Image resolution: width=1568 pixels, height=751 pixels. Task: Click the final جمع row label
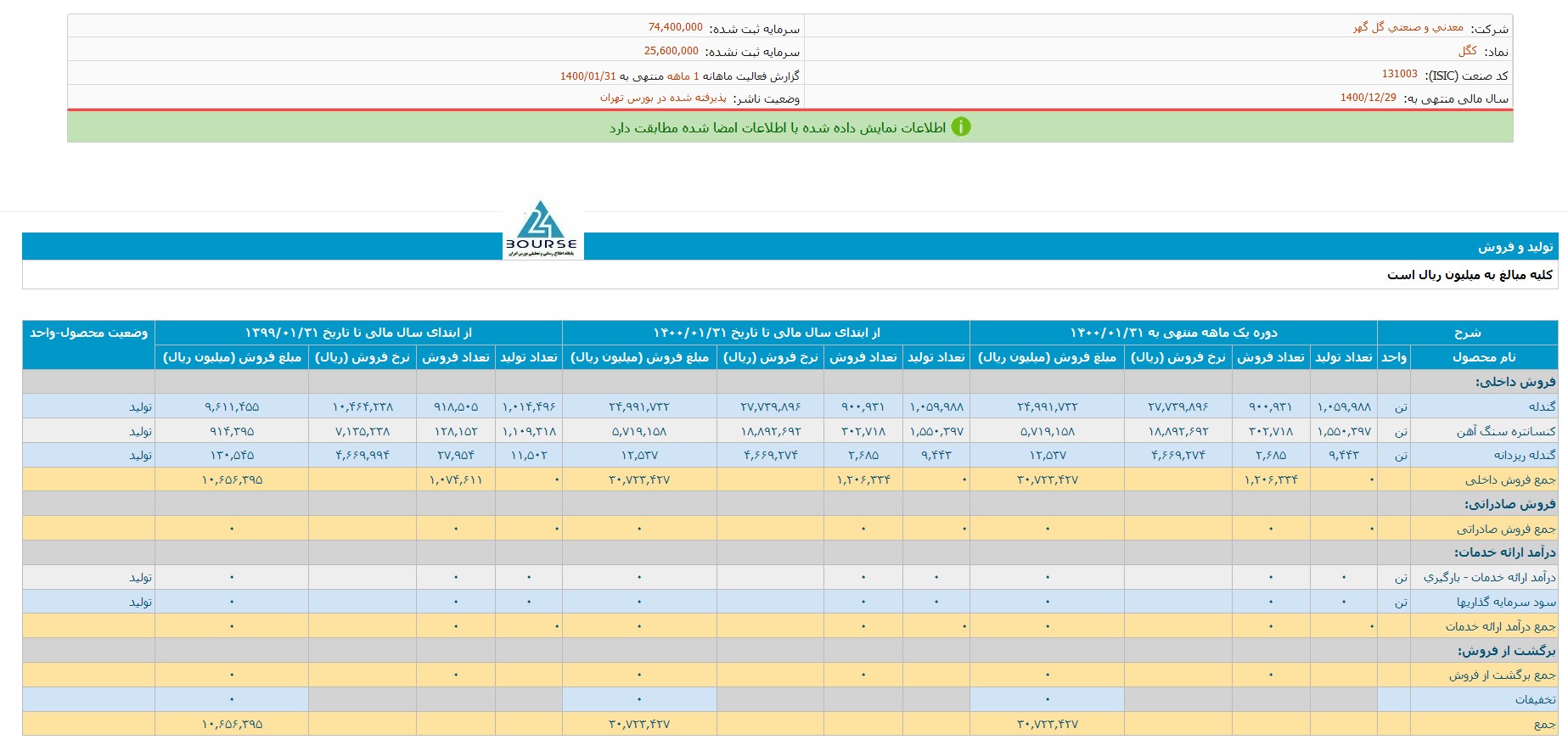tap(1545, 725)
